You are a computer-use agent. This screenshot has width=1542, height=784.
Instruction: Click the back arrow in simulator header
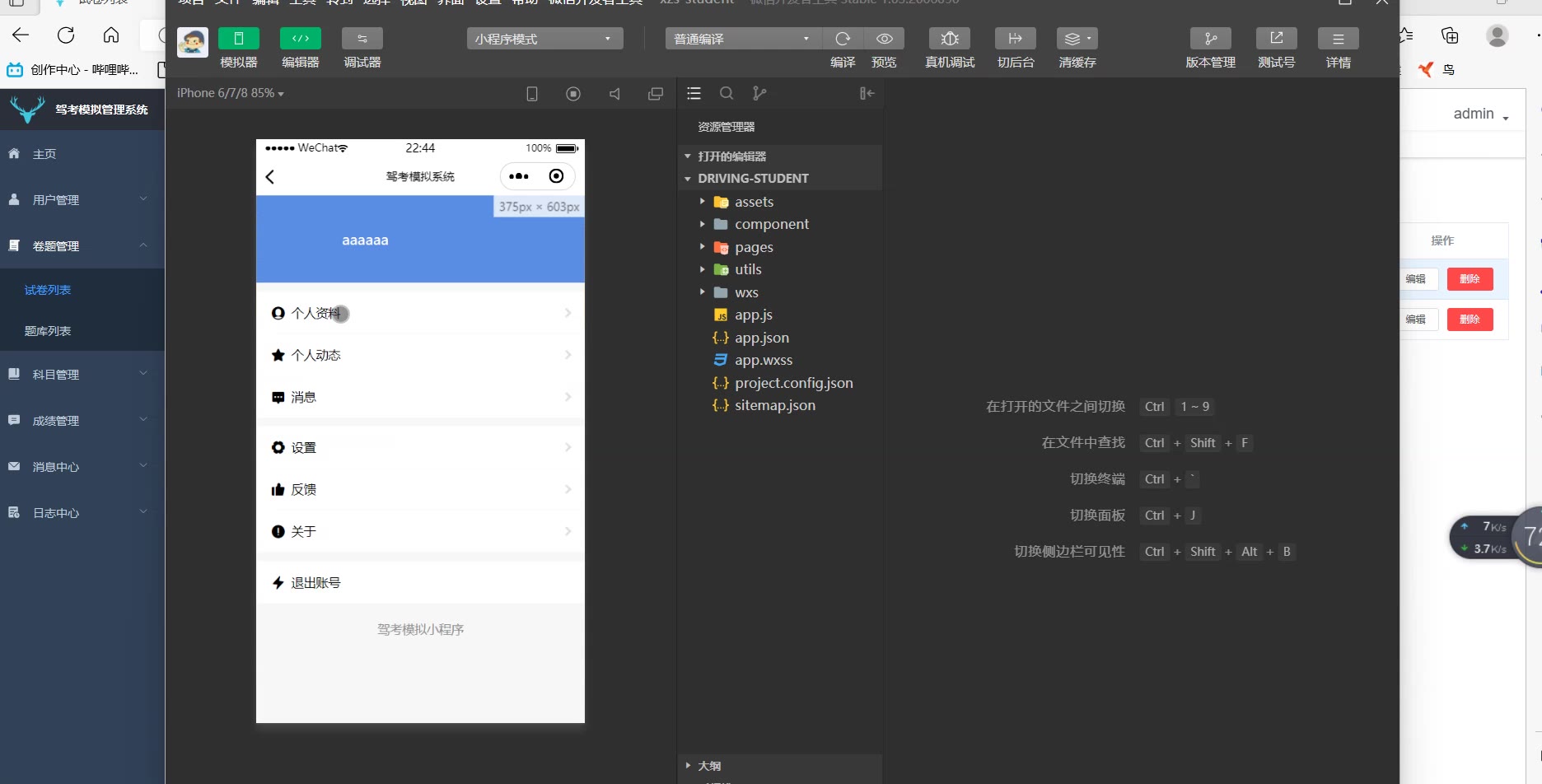tap(270, 176)
